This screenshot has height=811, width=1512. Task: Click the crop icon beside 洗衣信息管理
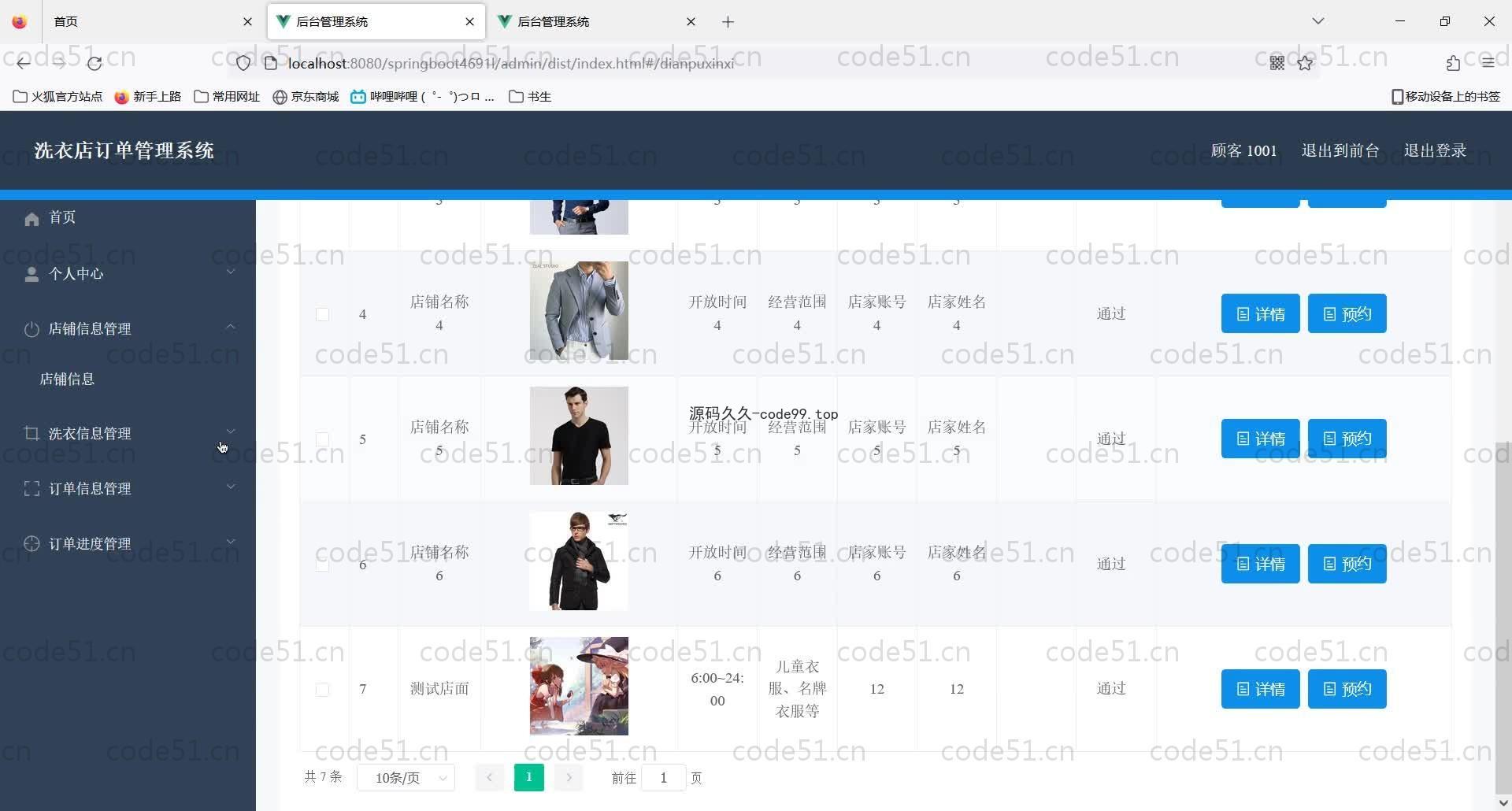click(x=31, y=433)
